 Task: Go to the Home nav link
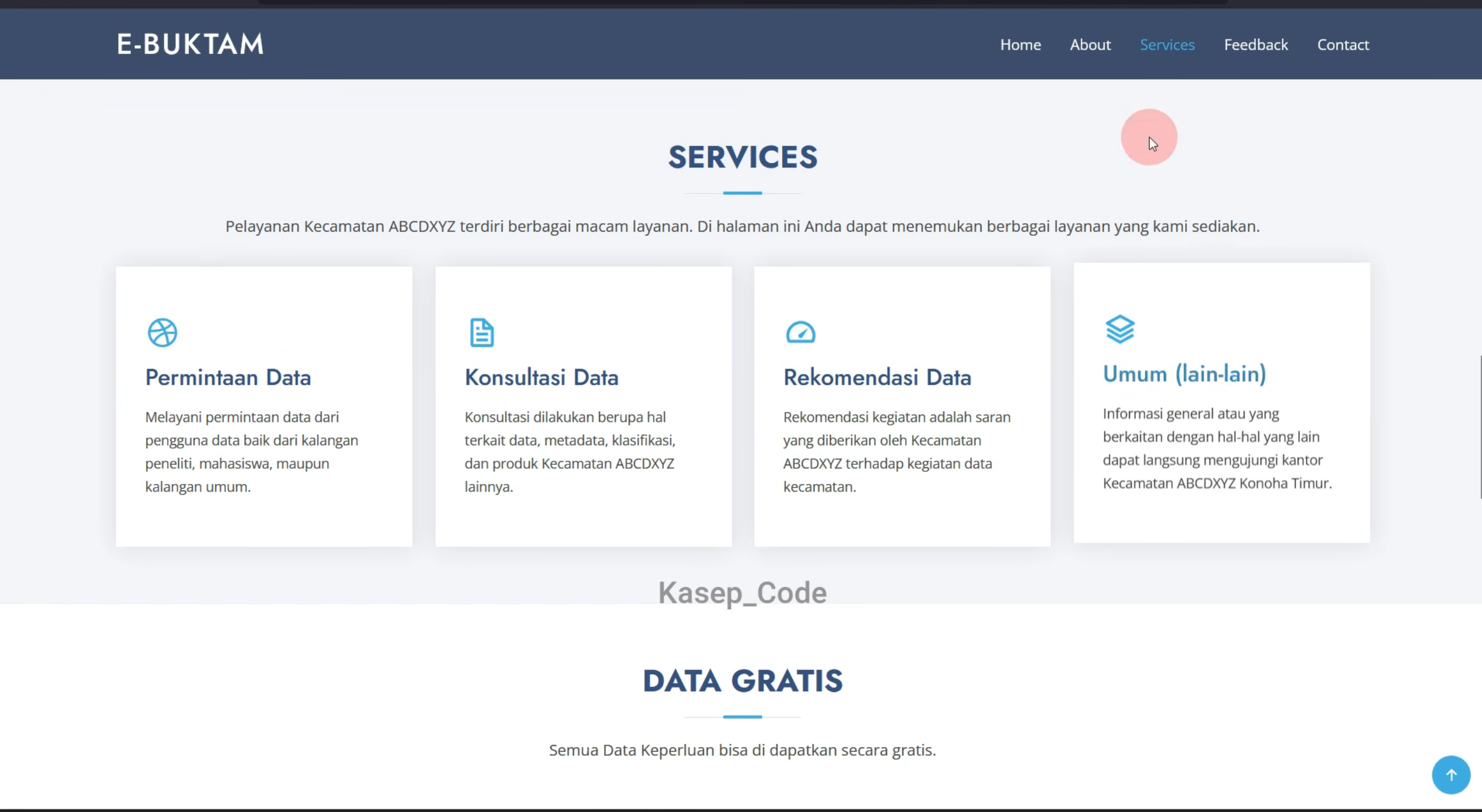(x=1020, y=45)
